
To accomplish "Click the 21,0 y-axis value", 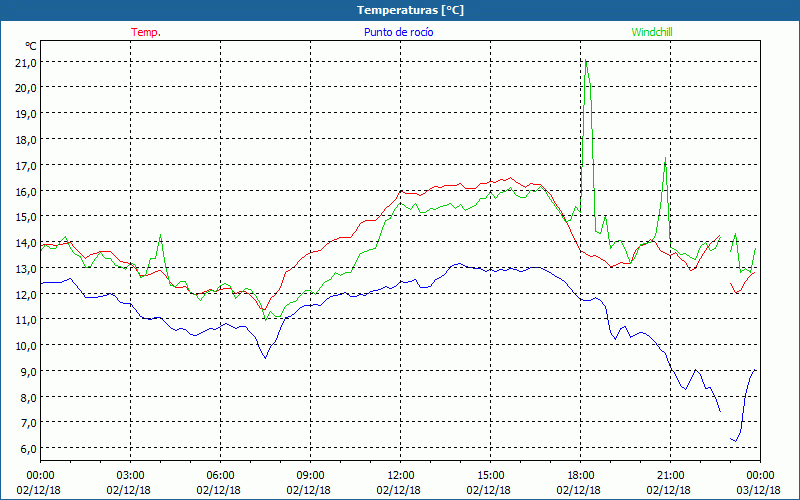I will point(26,62).
